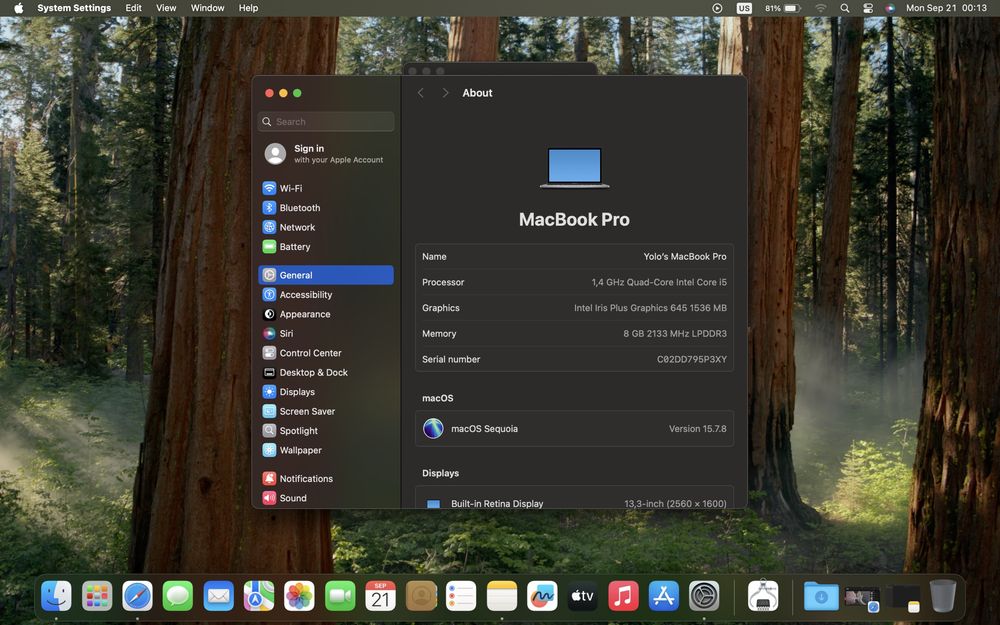The image size is (1000, 625).
Task: Open Photos from the Dock
Action: (299, 597)
